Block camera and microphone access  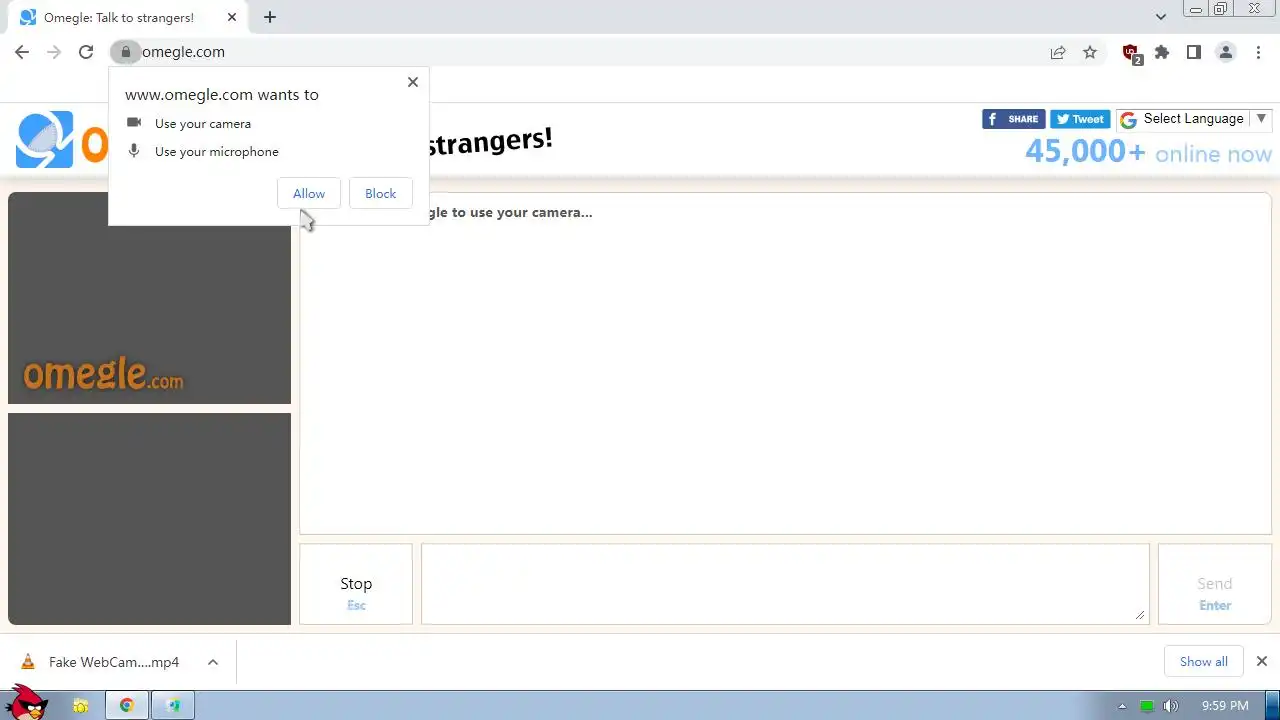pyautogui.click(x=381, y=194)
